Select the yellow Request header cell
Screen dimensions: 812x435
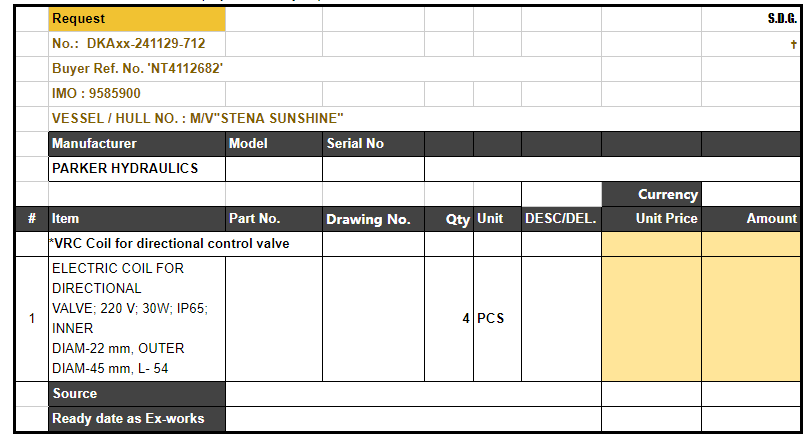(137, 19)
